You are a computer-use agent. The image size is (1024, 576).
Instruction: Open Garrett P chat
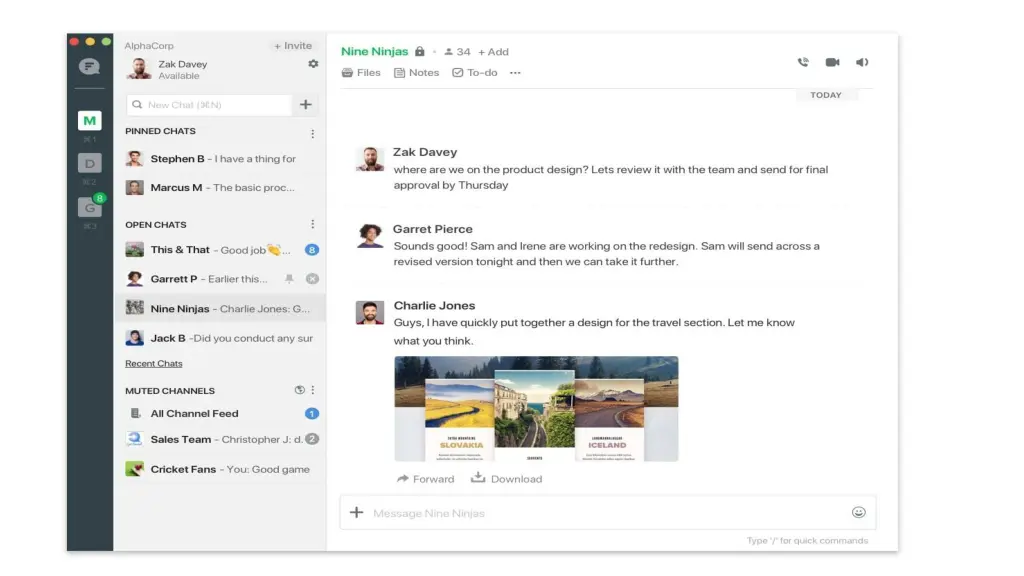coord(221,279)
